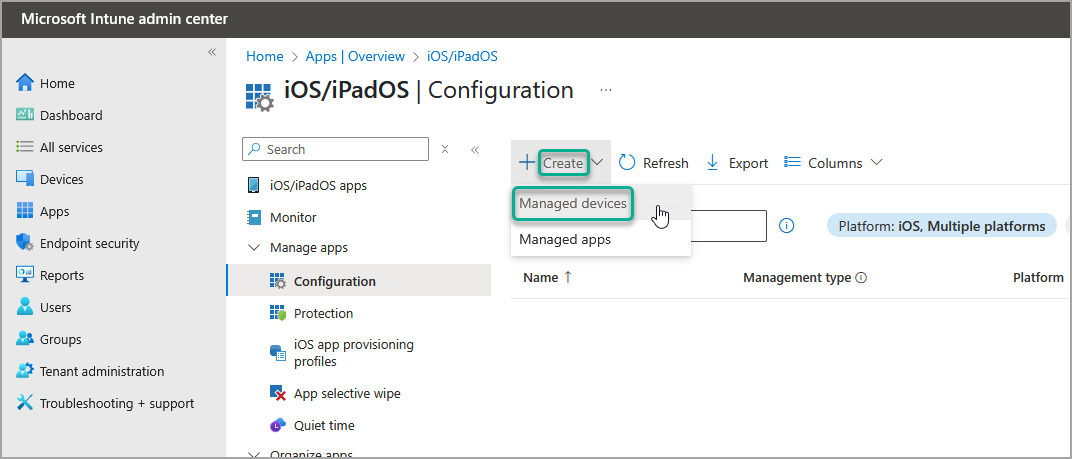Open the All services list icon
This screenshot has height=459, width=1072.
pos(25,147)
